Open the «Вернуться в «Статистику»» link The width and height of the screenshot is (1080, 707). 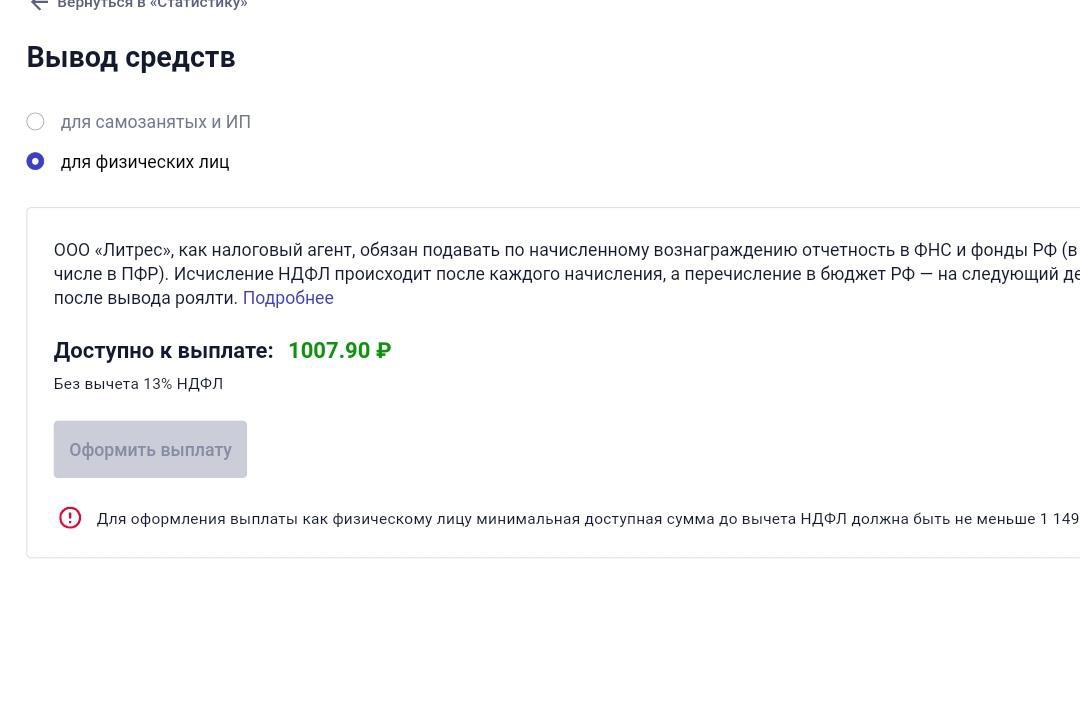tap(152, 4)
